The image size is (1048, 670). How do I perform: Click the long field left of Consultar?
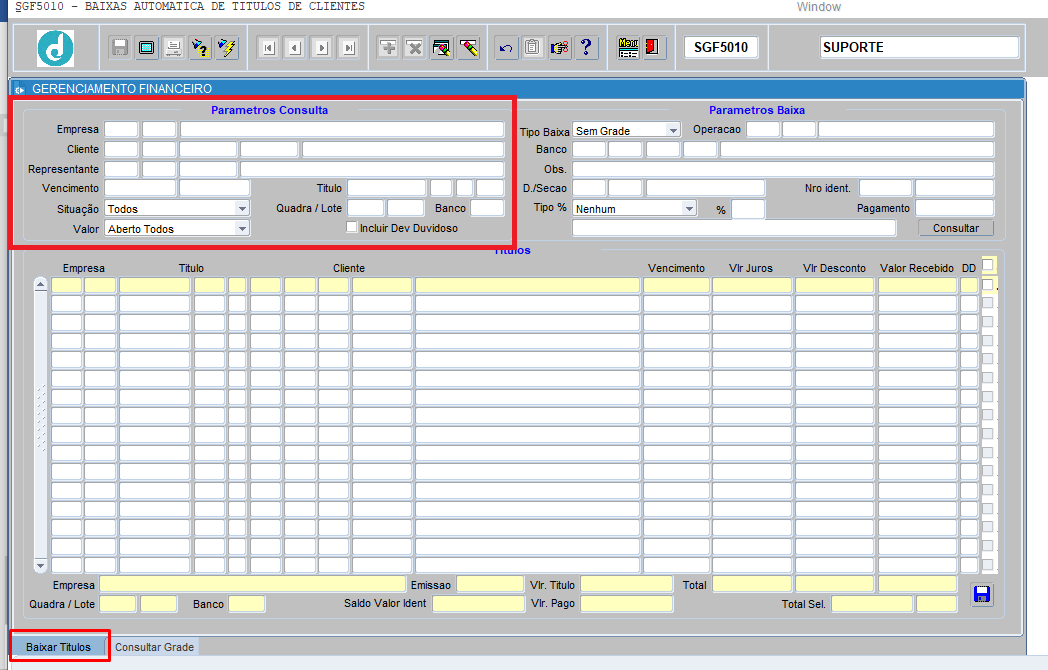pos(734,228)
